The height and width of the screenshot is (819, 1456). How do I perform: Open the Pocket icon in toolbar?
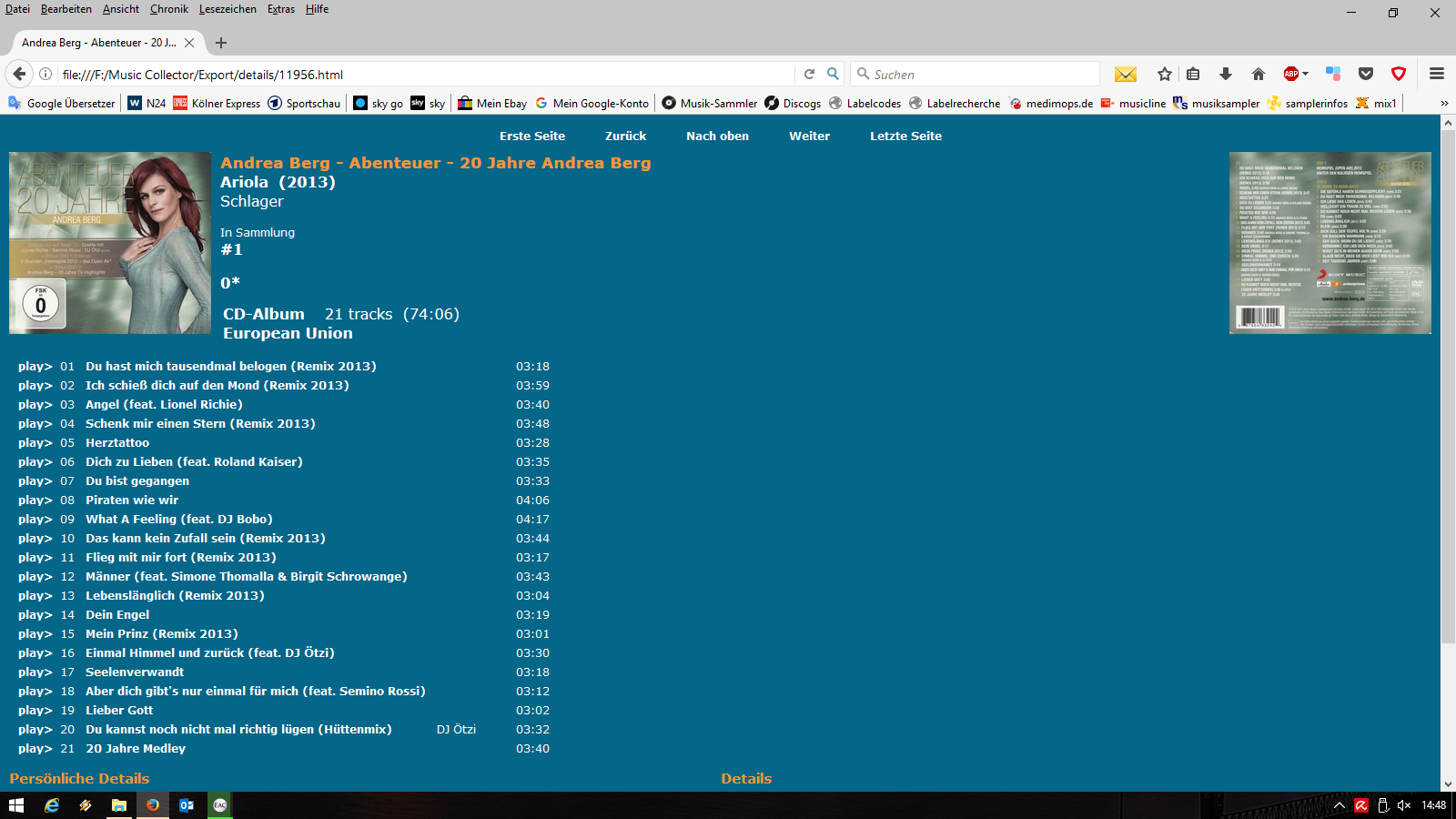tap(1365, 75)
